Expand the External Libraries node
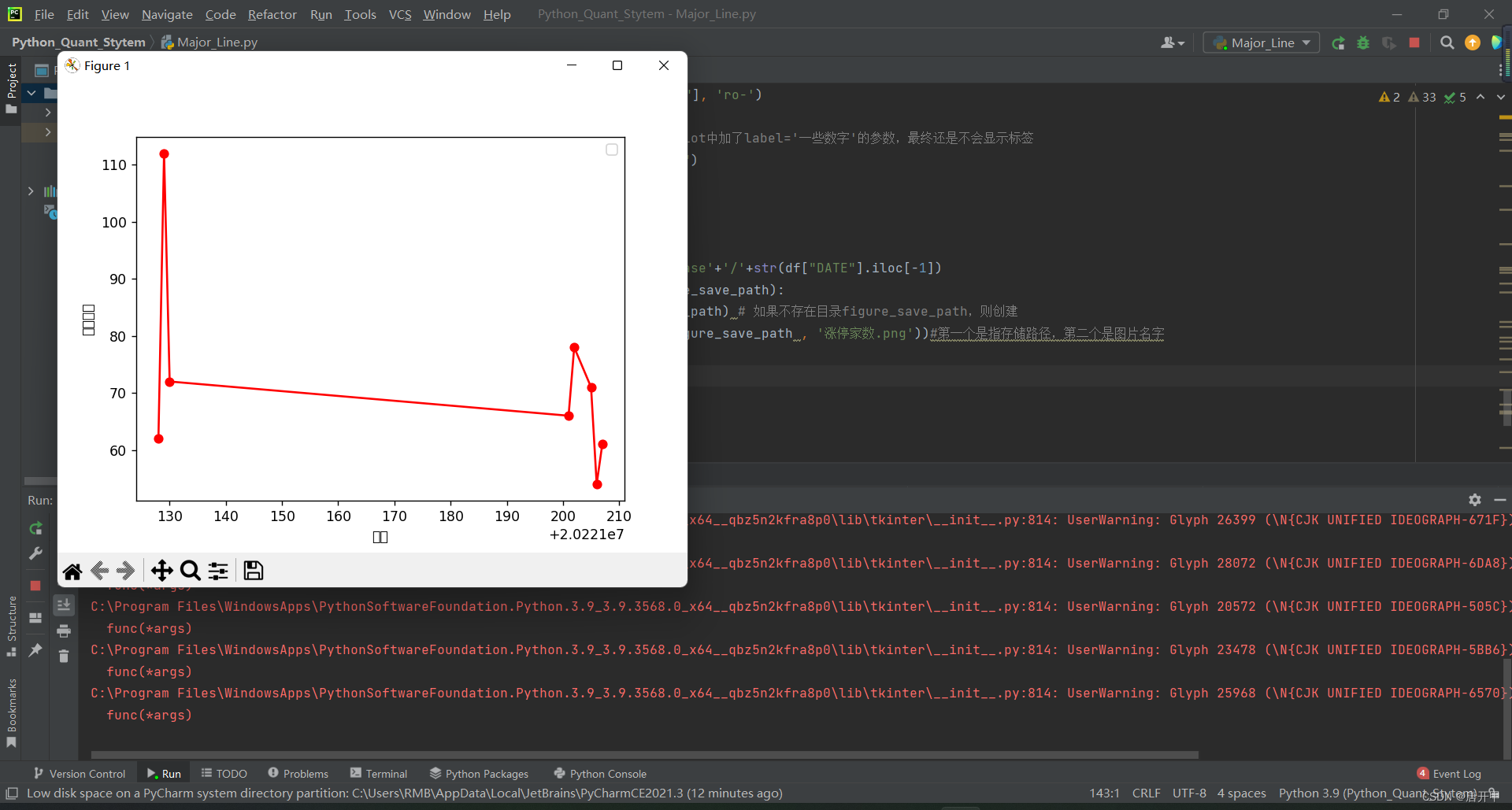The image size is (1512, 810). click(31, 190)
